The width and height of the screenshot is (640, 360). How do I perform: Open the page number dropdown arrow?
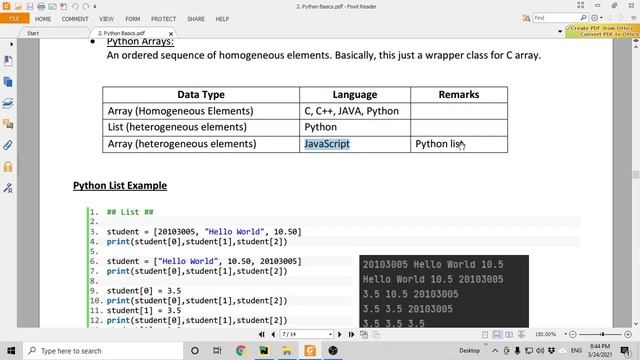coord(330,334)
